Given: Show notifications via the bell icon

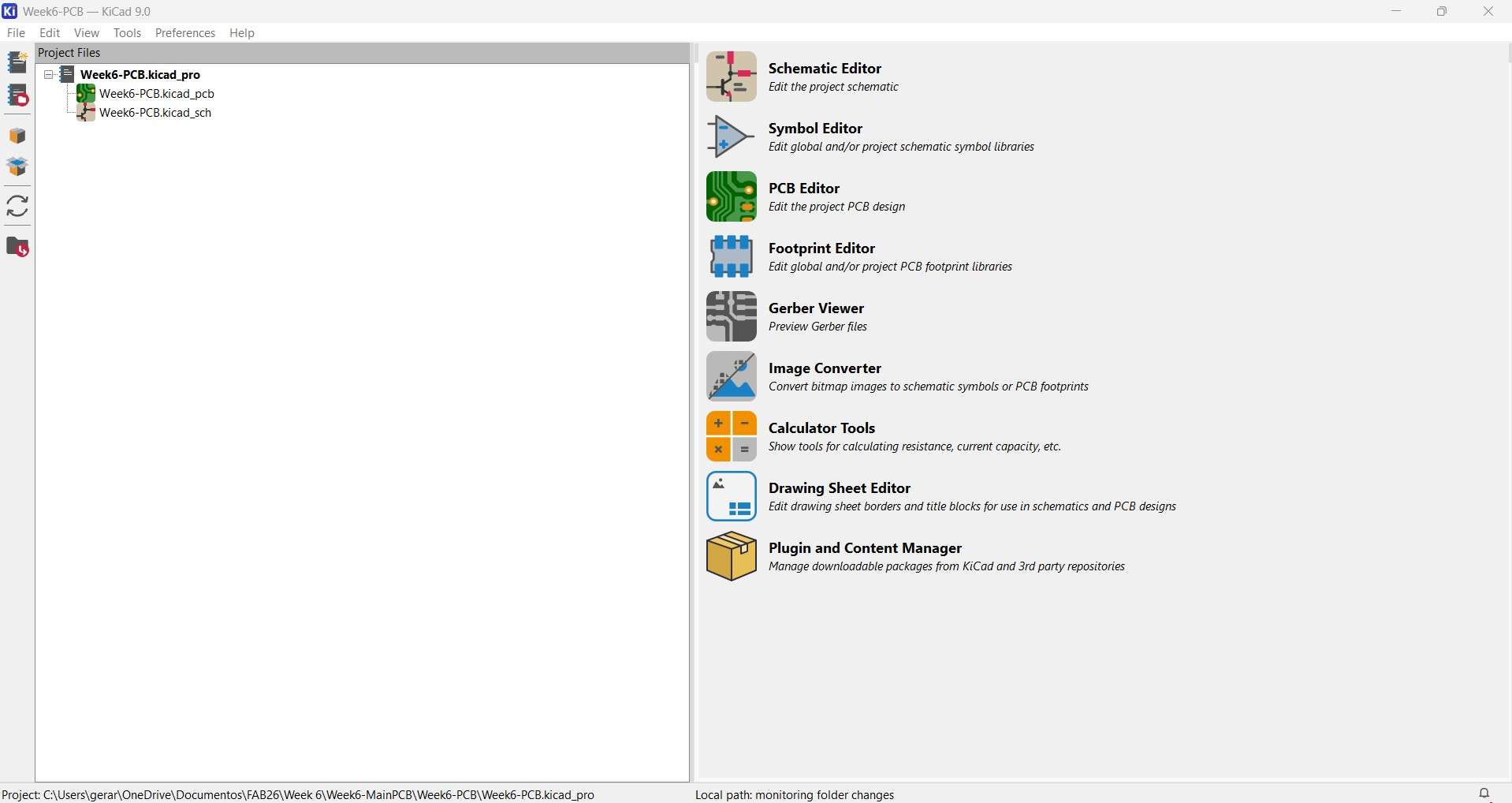Looking at the screenshot, I should coord(1485,794).
